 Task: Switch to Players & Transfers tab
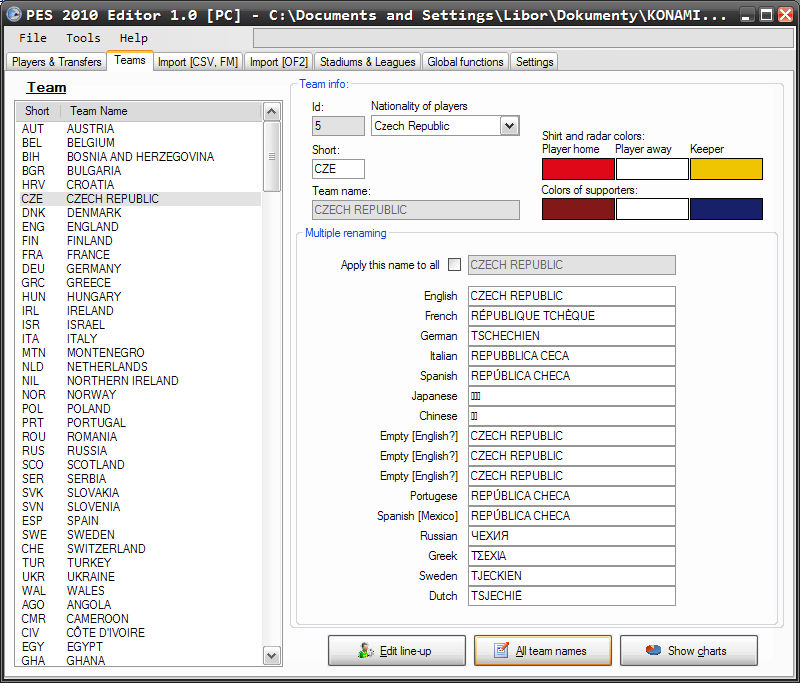(x=57, y=62)
